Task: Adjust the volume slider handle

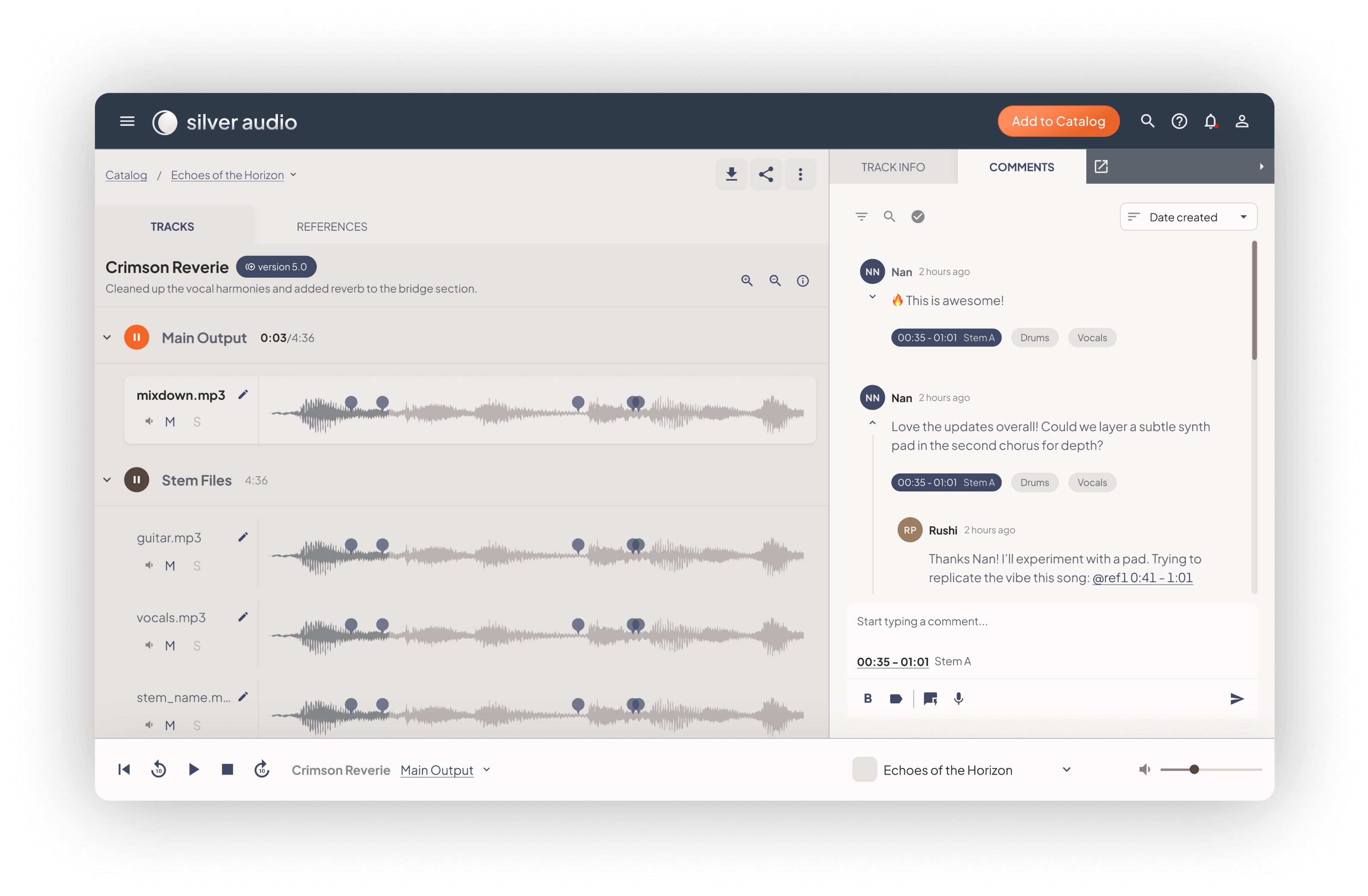Action: (x=1194, y=769)
